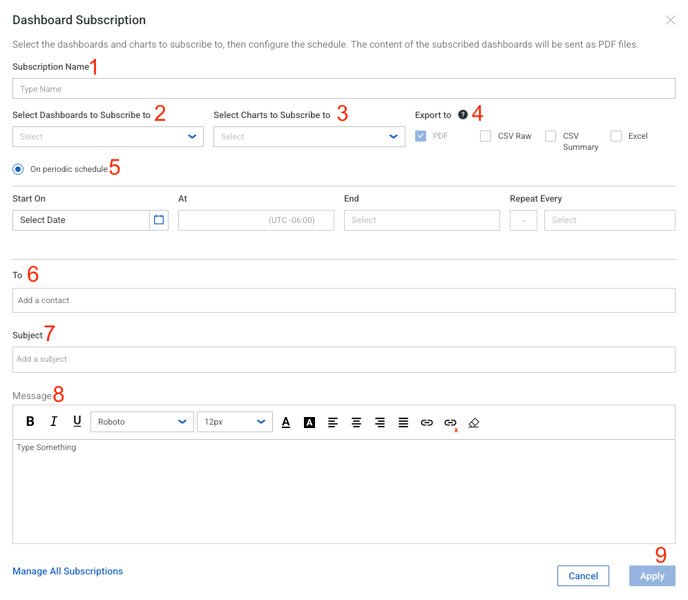688x600 pixels.
Task: Insert a hyperlink into the message
Action: pyautogui.click(x=426, y=422)
